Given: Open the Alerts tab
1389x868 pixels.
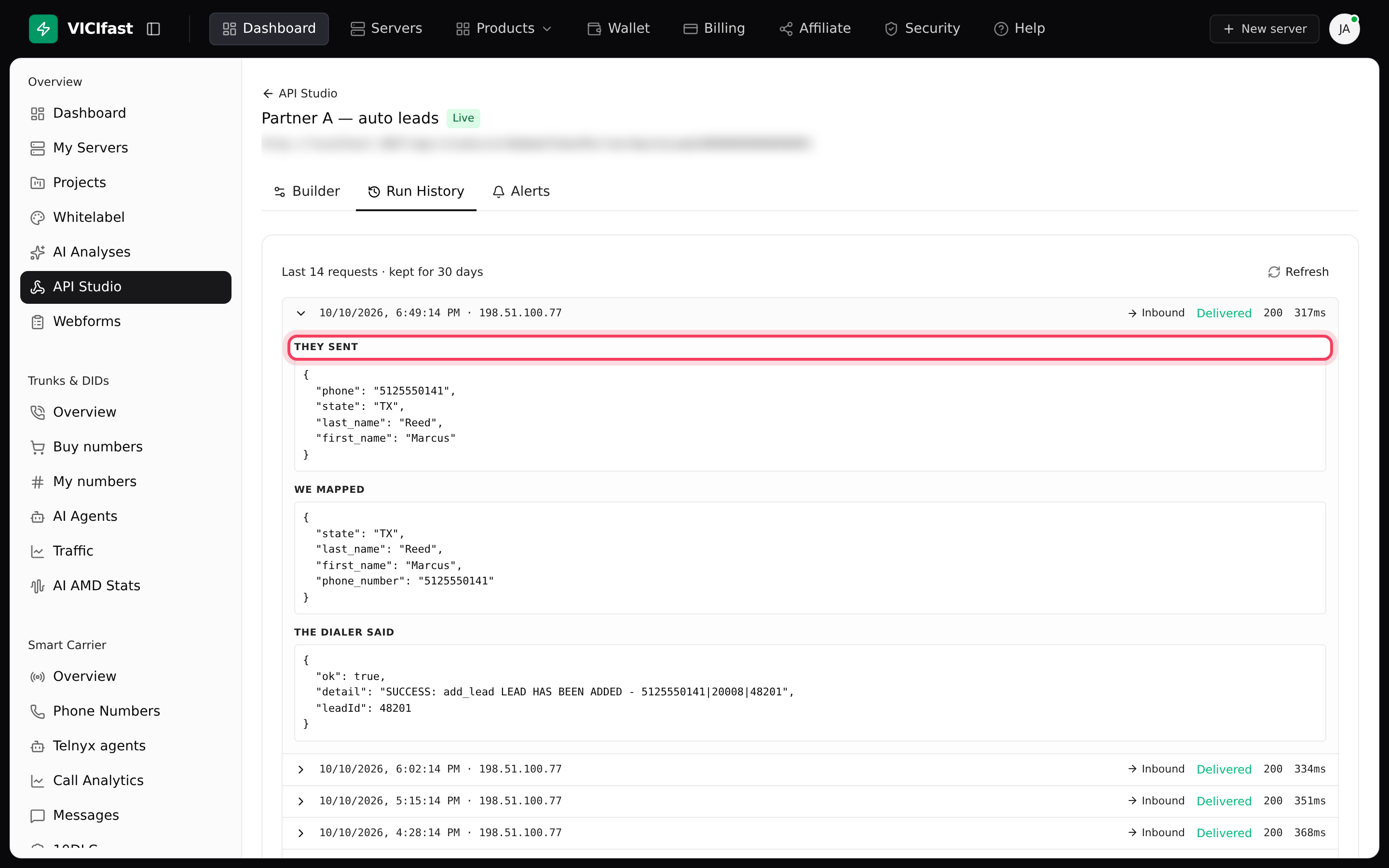Looking at the screenshot, I should 521,191.
